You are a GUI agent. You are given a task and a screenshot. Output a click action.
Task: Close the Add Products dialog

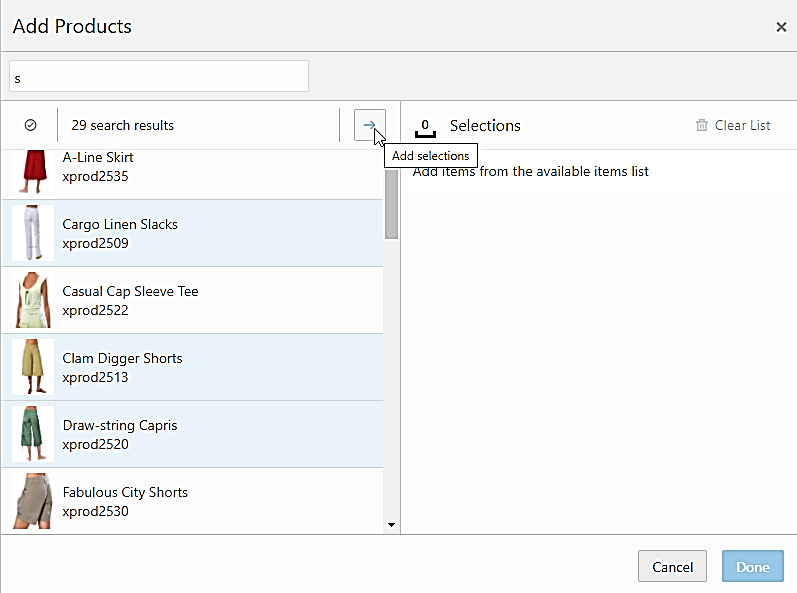click(x=781, y=27)
